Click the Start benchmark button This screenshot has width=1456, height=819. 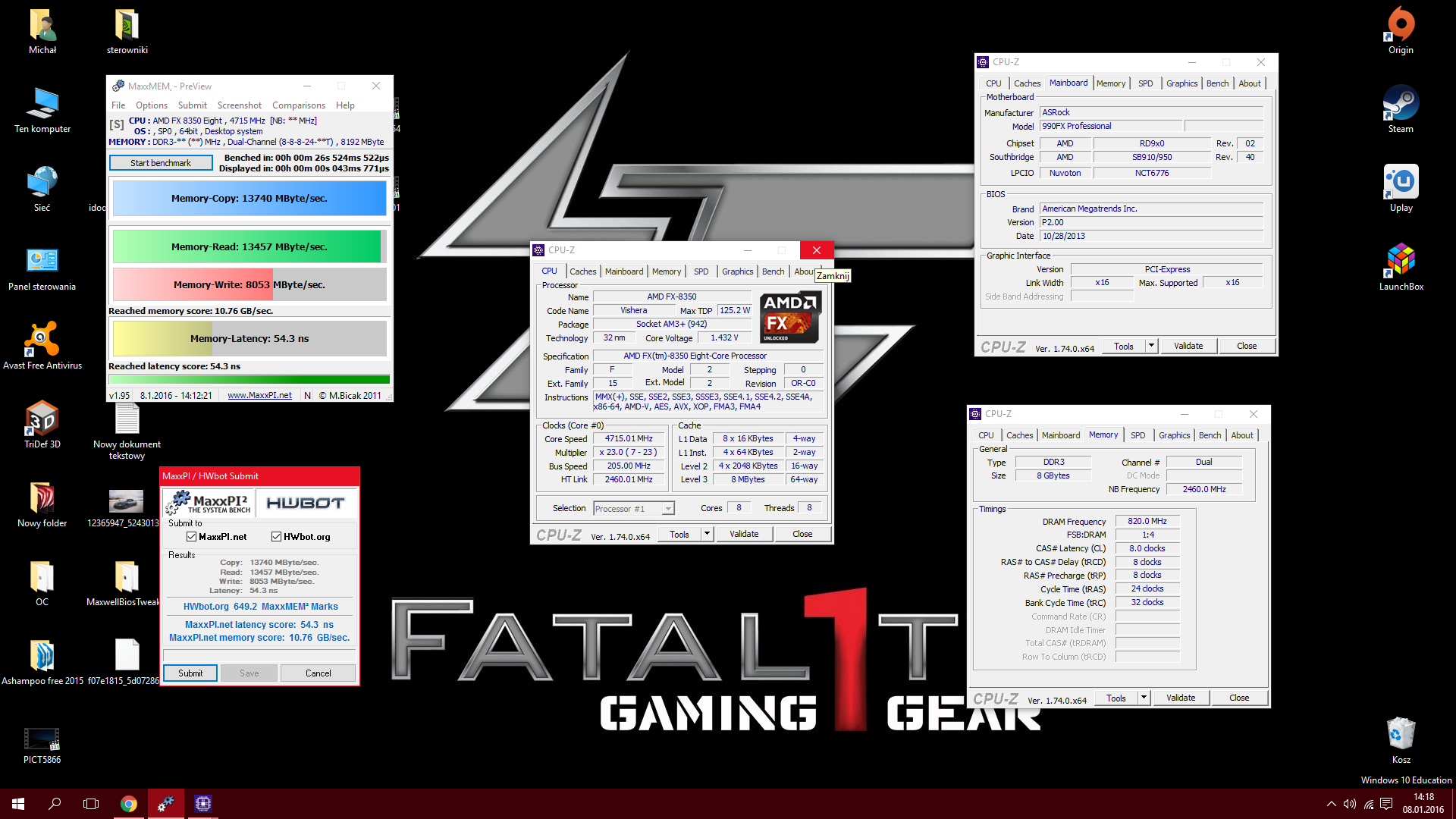161,163
